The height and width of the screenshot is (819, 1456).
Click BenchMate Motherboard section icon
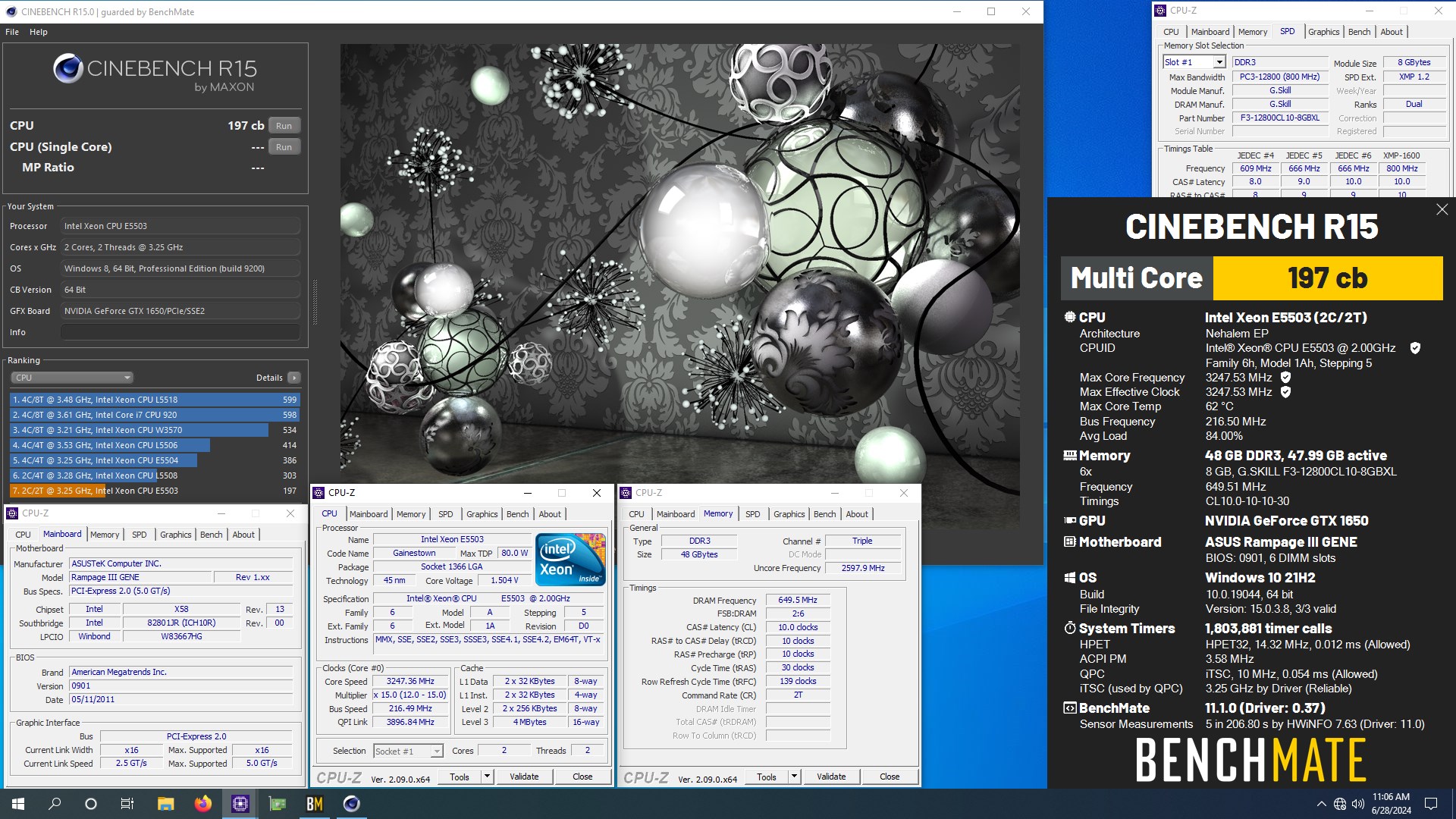(1070, 541)
